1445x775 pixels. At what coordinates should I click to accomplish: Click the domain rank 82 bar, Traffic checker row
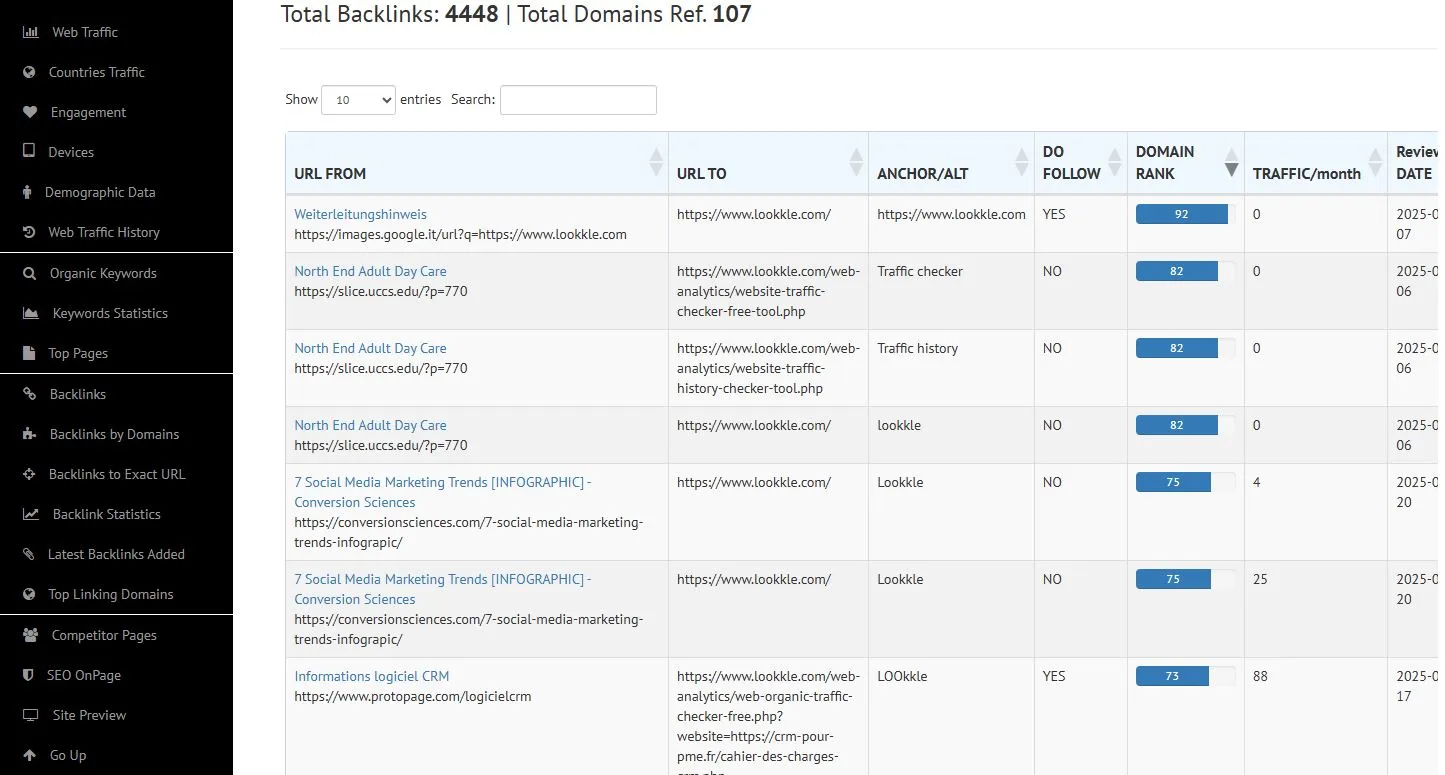tap(1177, 271)
